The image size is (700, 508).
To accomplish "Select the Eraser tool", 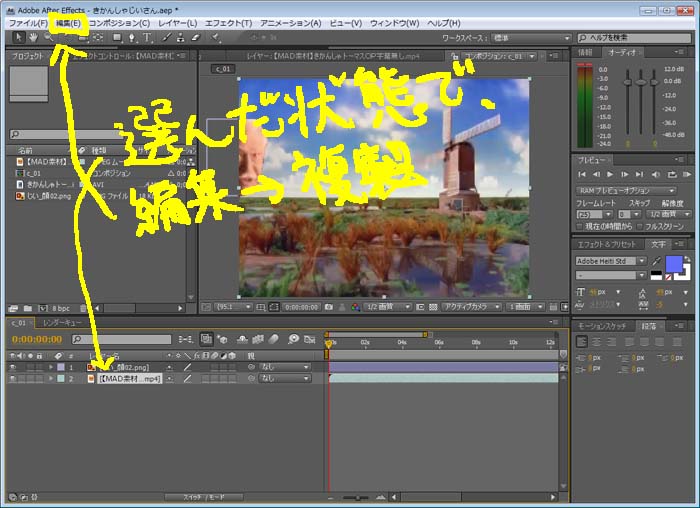I will point(195,37).
